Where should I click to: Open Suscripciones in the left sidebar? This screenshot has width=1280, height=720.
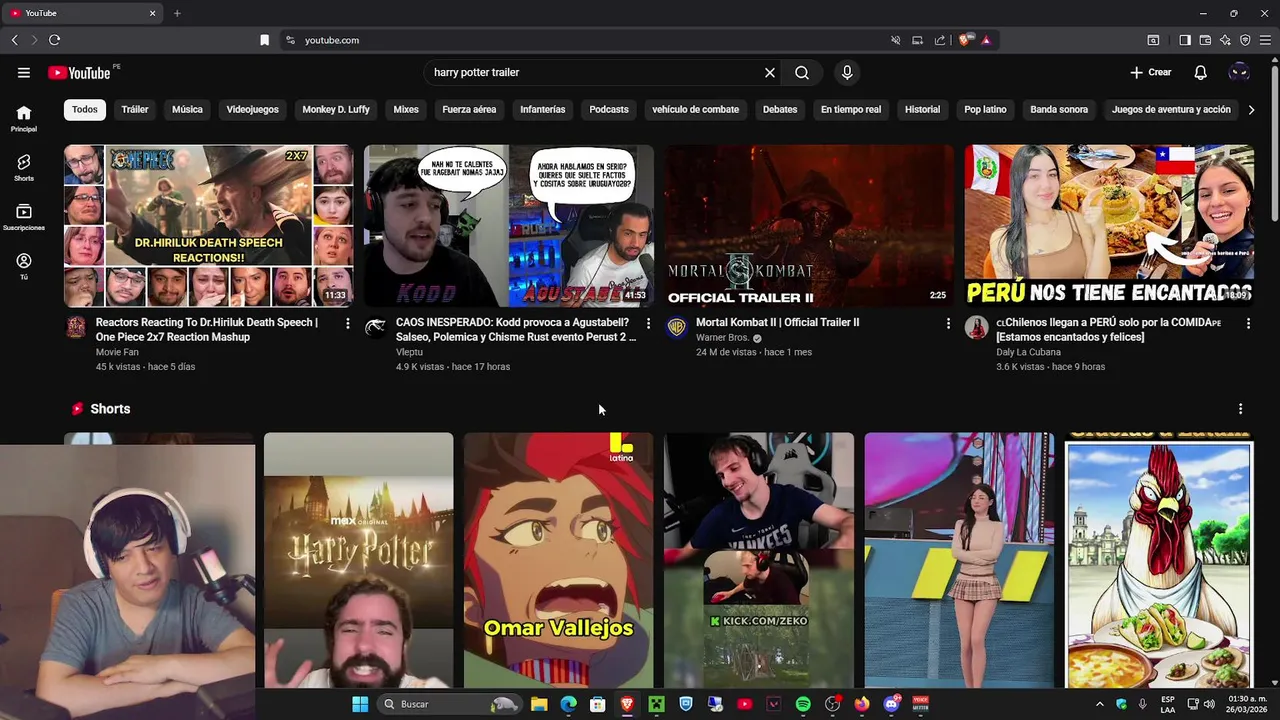(24, 217)
